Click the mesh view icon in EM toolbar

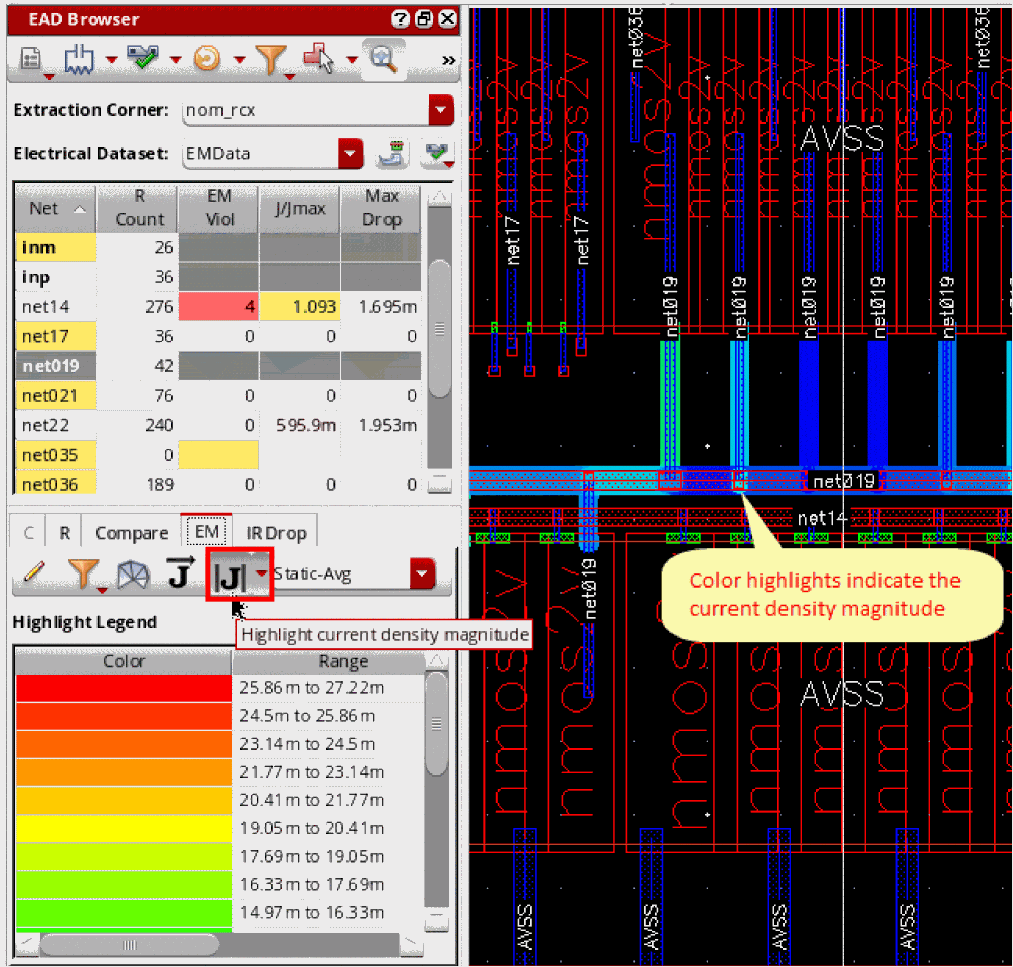[132, 574]
